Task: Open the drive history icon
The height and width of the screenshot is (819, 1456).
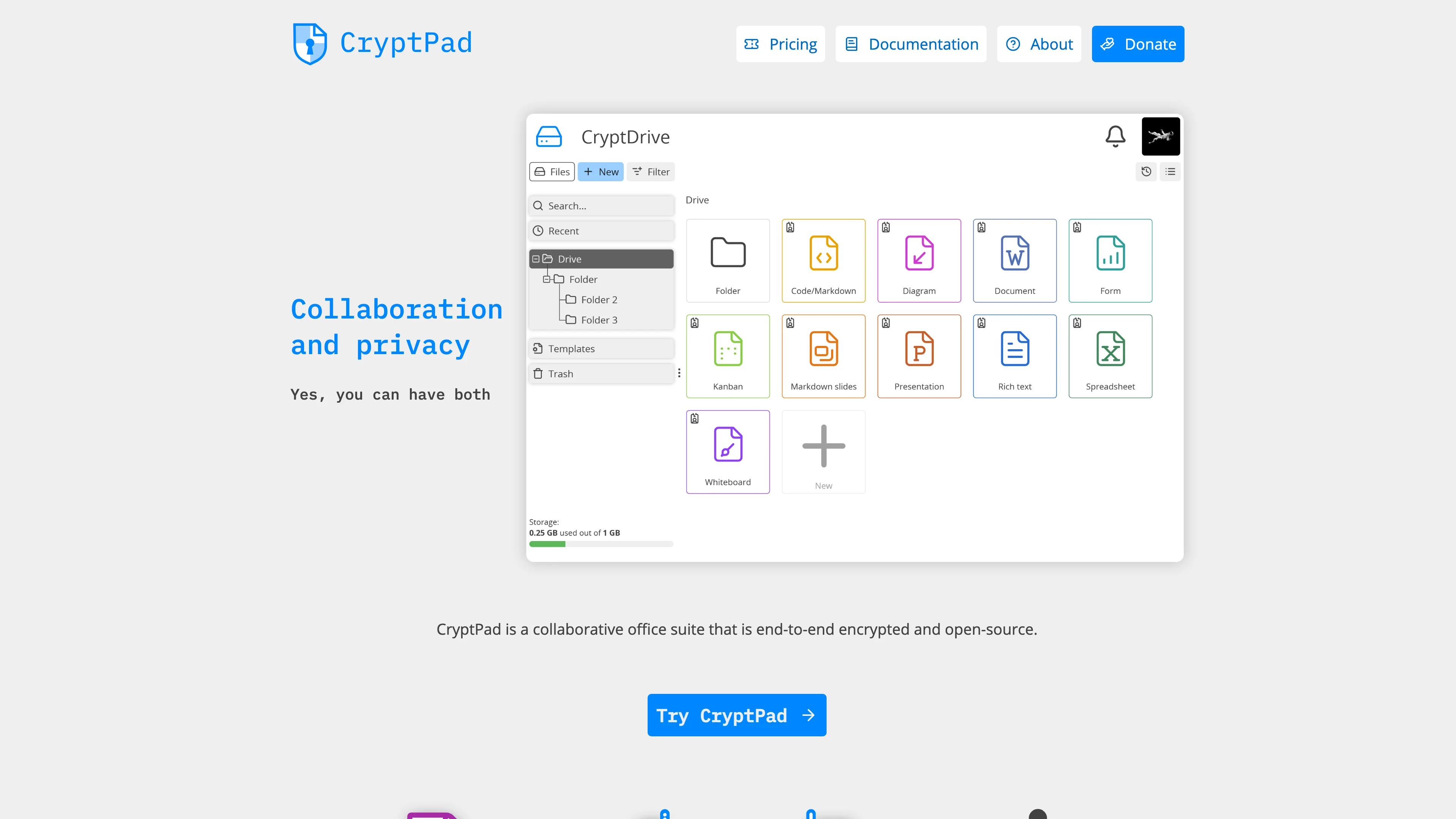Action: [x=1146, y=171]
